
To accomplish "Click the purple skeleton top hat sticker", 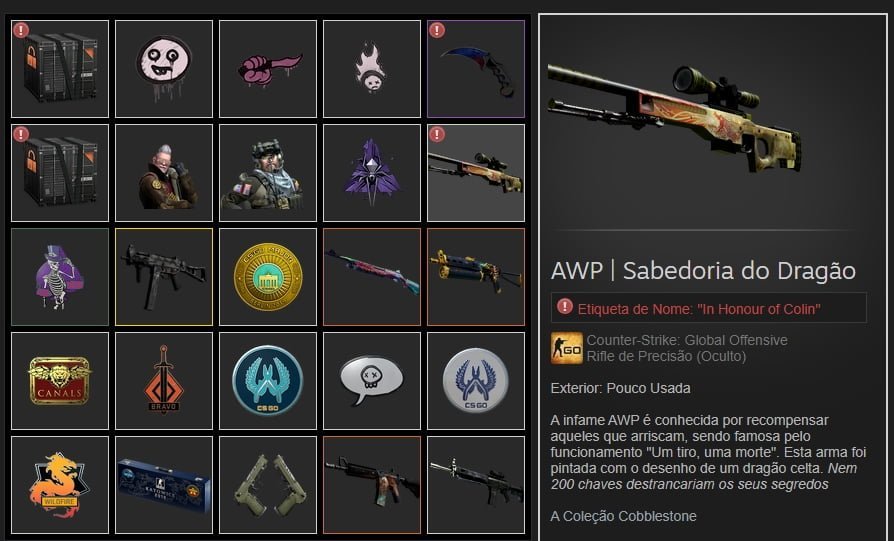I will (x=60, y=277).
